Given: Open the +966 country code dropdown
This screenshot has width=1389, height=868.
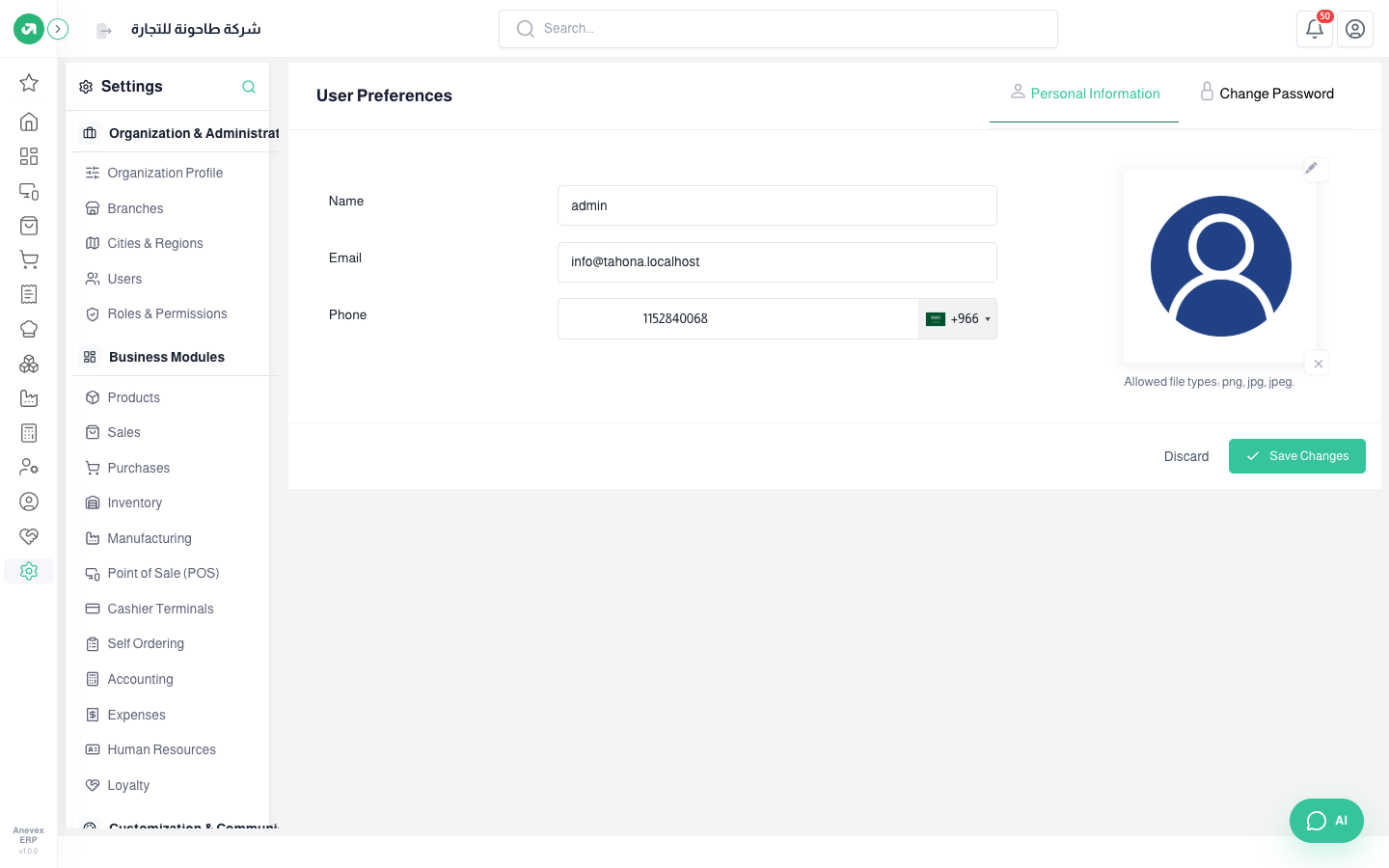Looking at the screenshot, I should point(958,319).
